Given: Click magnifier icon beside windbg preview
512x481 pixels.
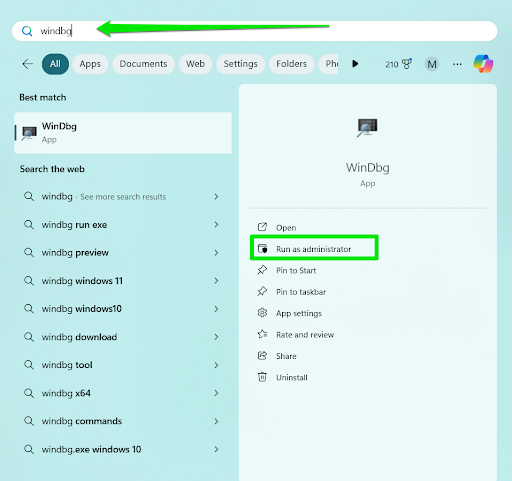Looking at the screenshot, I should 29,253.
